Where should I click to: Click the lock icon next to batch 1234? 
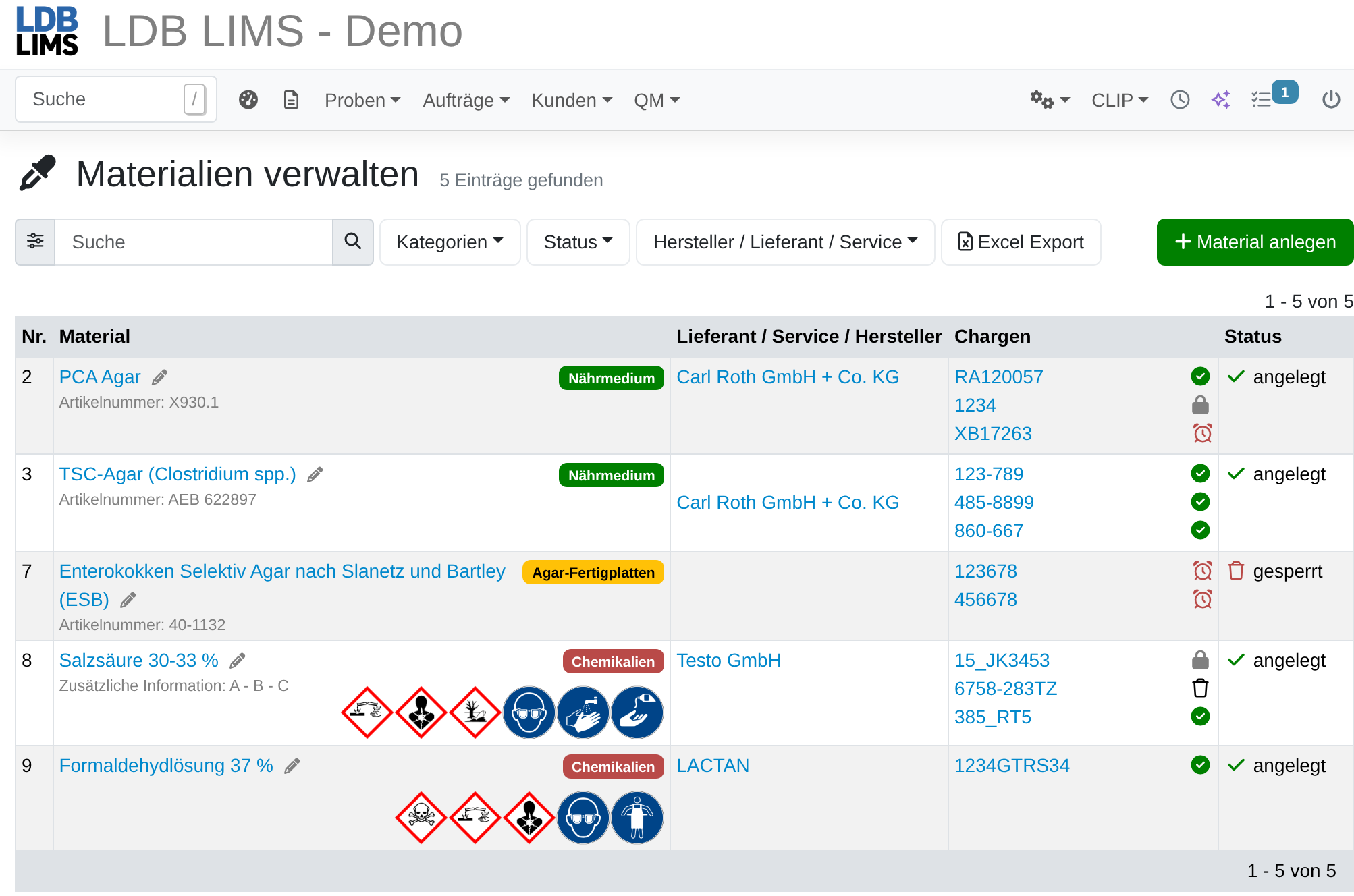(1200, 405)
